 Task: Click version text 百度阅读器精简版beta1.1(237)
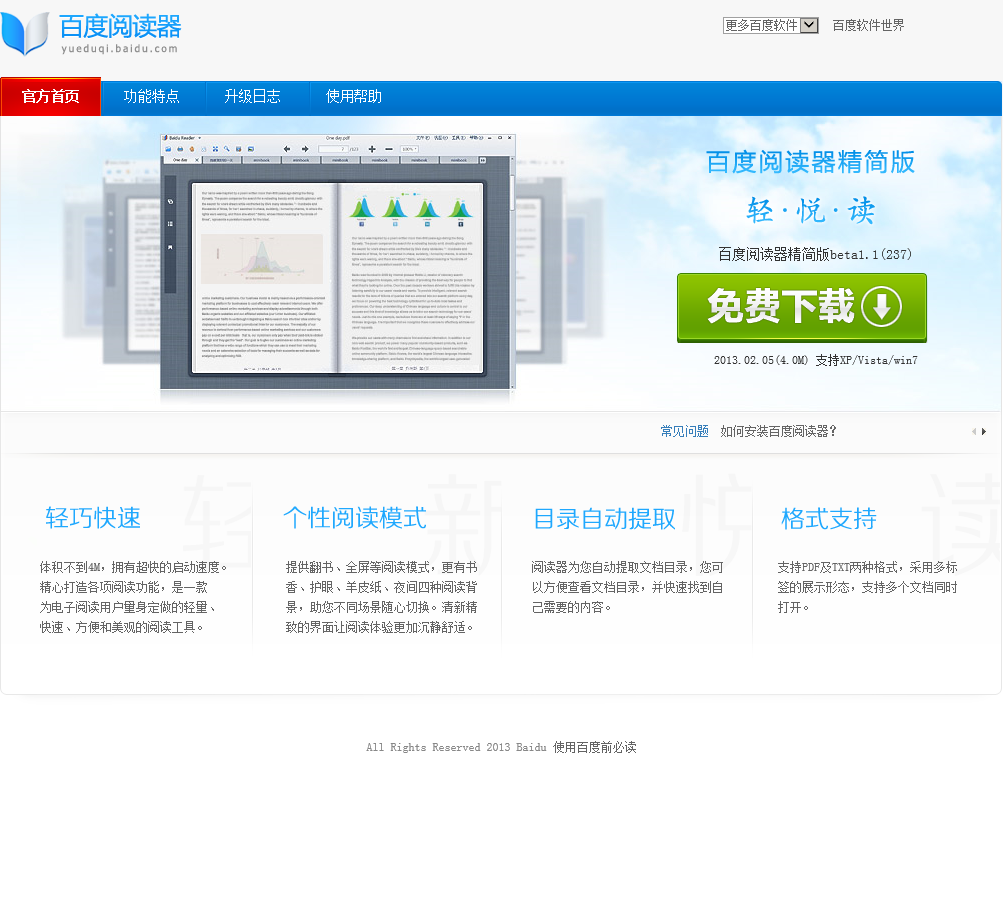pos(815,255)
